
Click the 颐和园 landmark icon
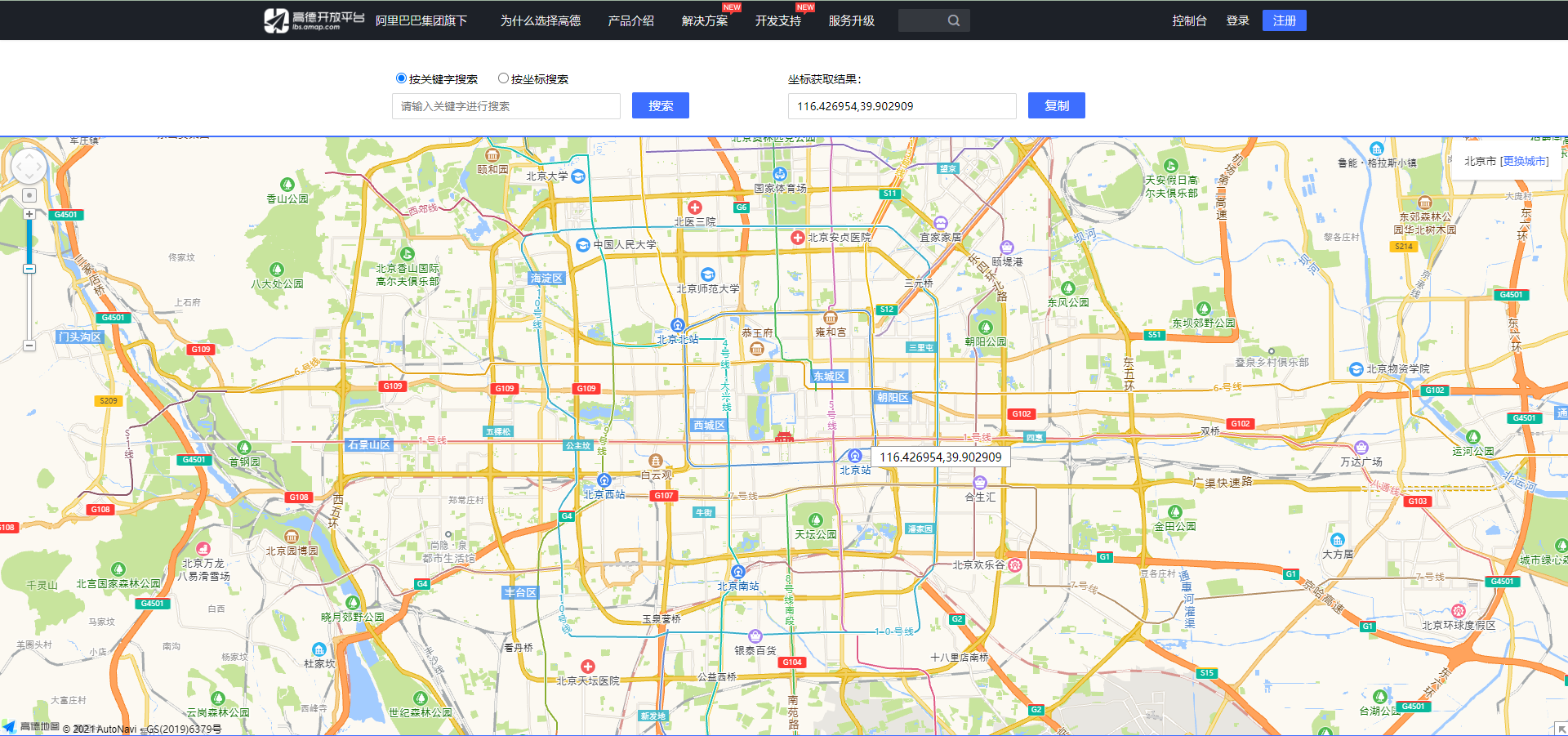click(x=492, y=155)
